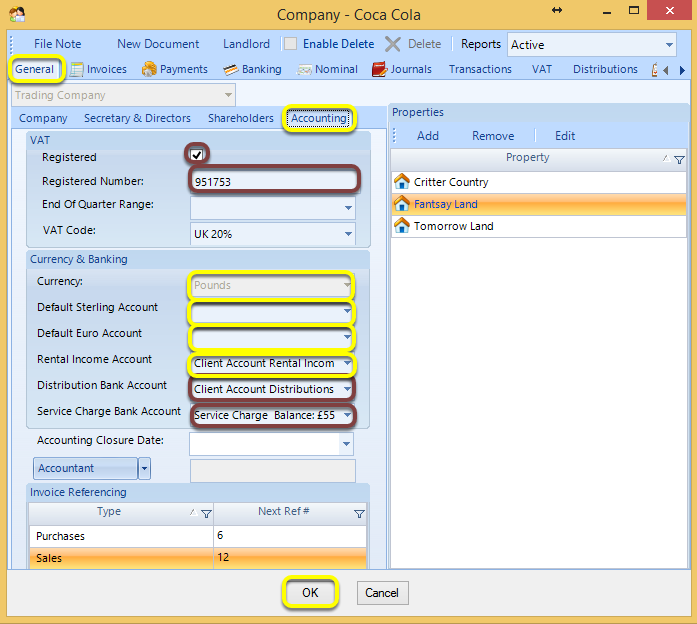This screenshot has height=624, width=697.
Task: Select the Purchases invoice reference row
Action: coord(198,536)
